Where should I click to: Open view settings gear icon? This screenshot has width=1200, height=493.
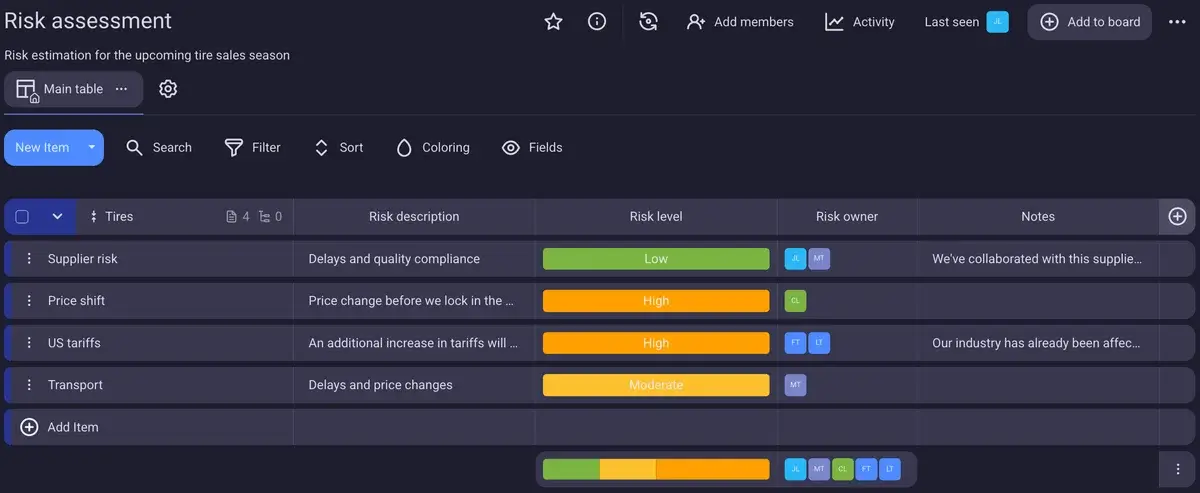pyautogui.click(x=168, y=89)
